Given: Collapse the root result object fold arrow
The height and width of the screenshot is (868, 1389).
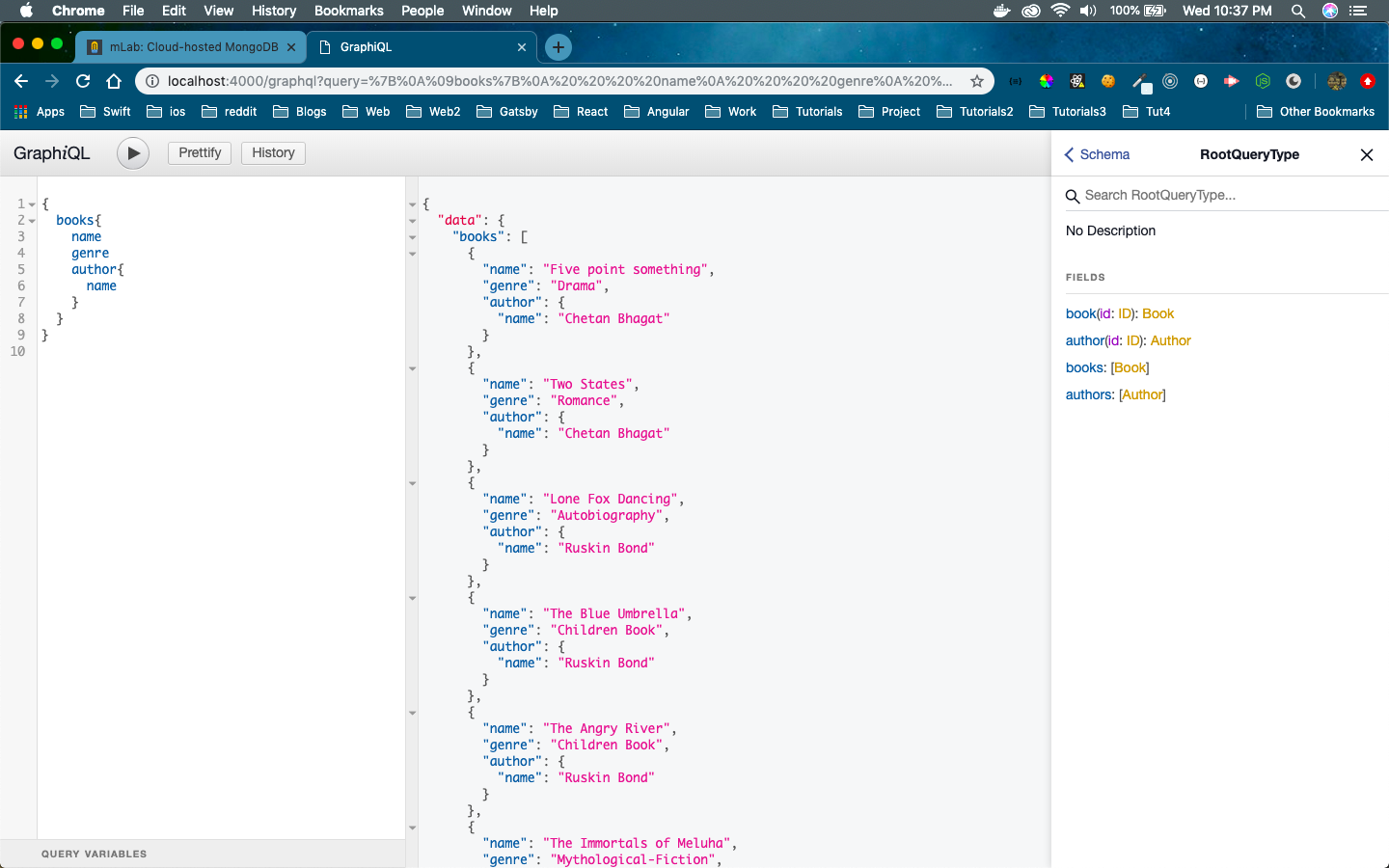Looking at the screenshot, I should pos(413,204).
